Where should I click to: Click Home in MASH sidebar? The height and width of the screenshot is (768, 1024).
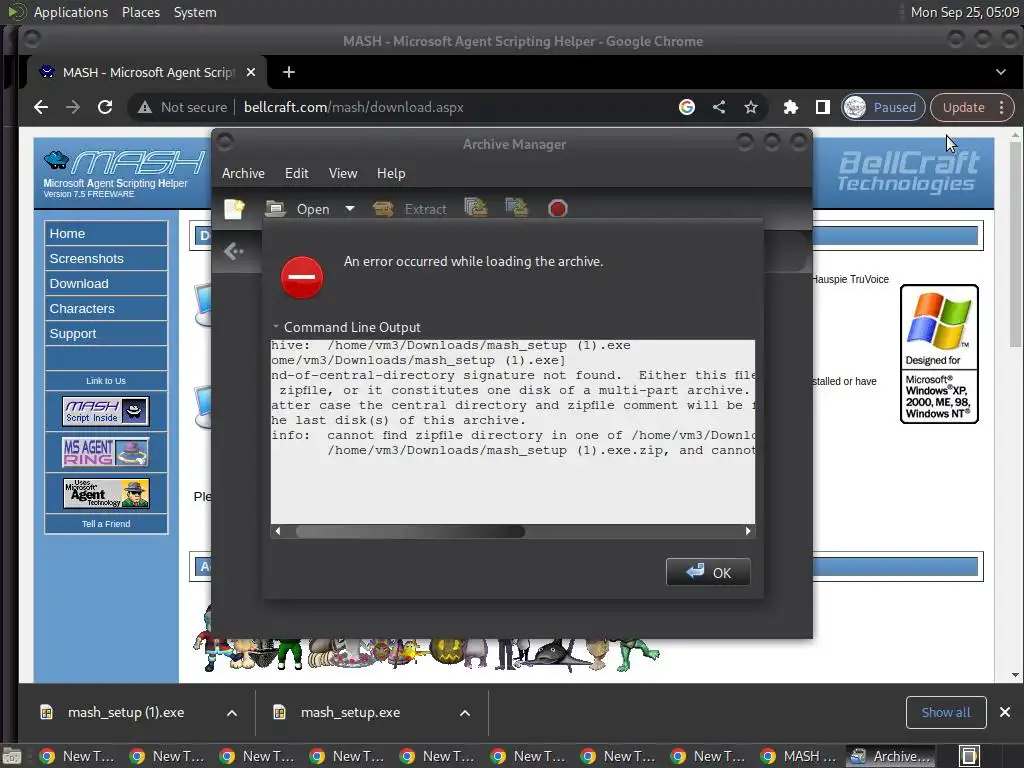point(106,234)
